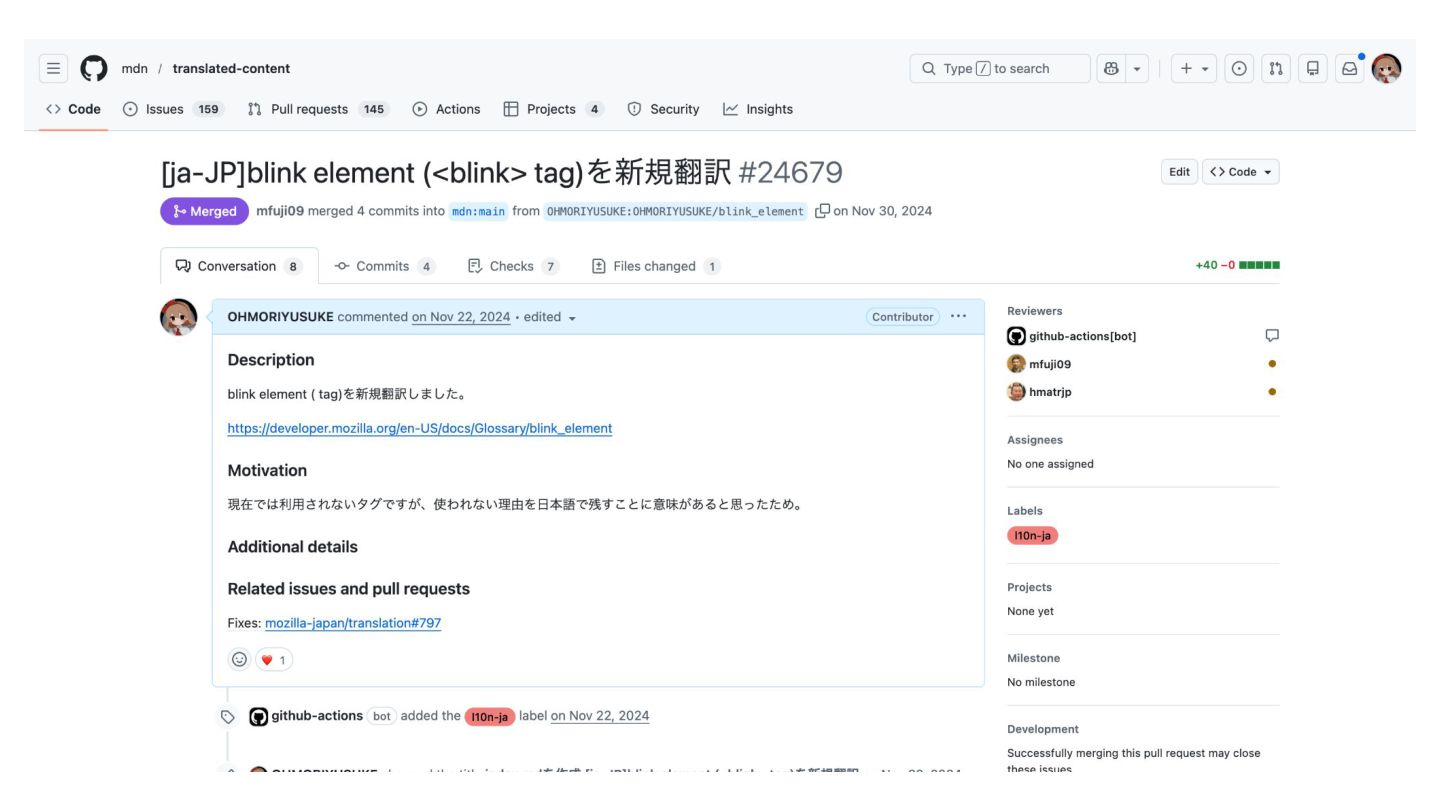Open the Security tab

[663, 109]
